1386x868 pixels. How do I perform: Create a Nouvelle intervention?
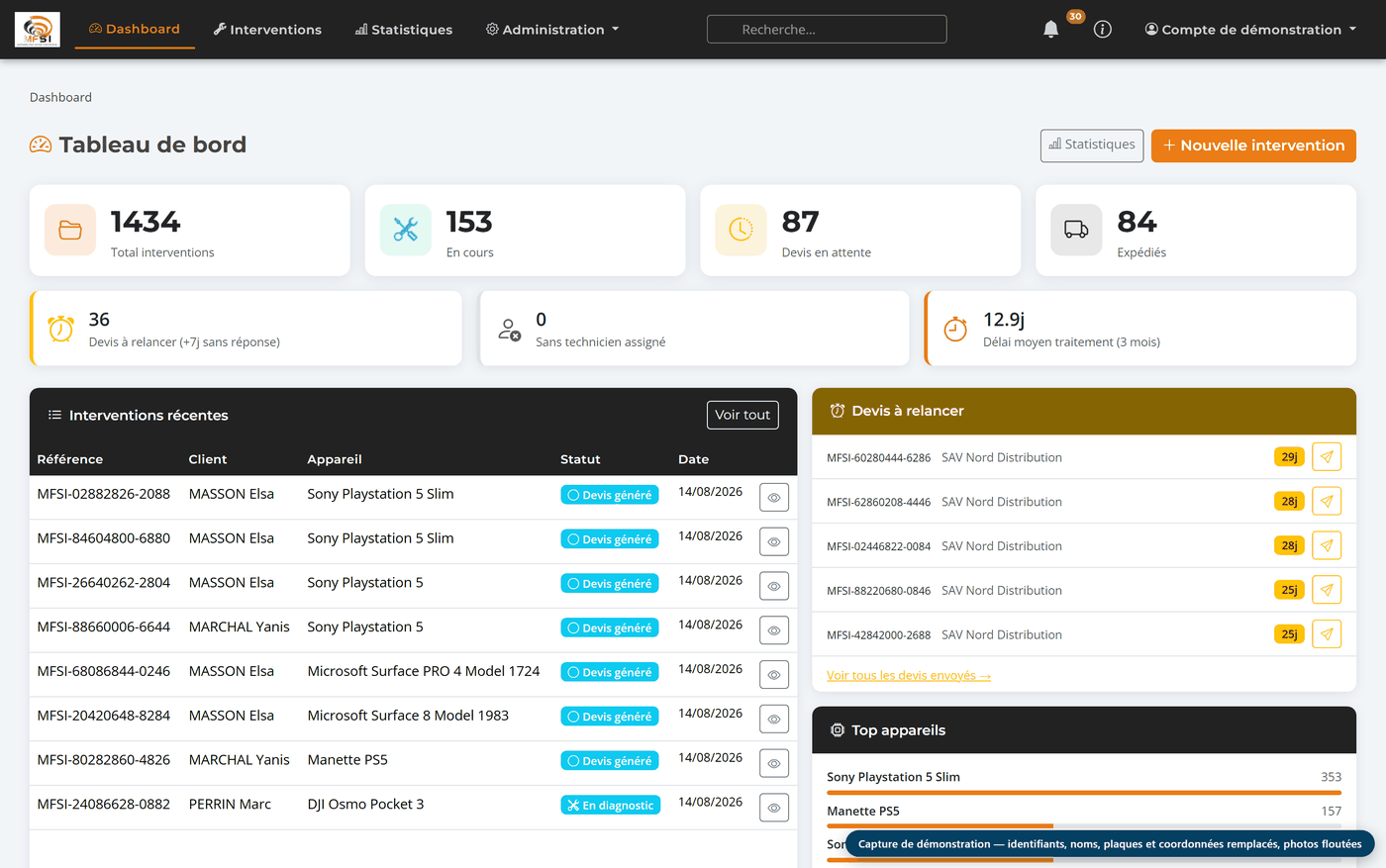tap(1253, 145)
